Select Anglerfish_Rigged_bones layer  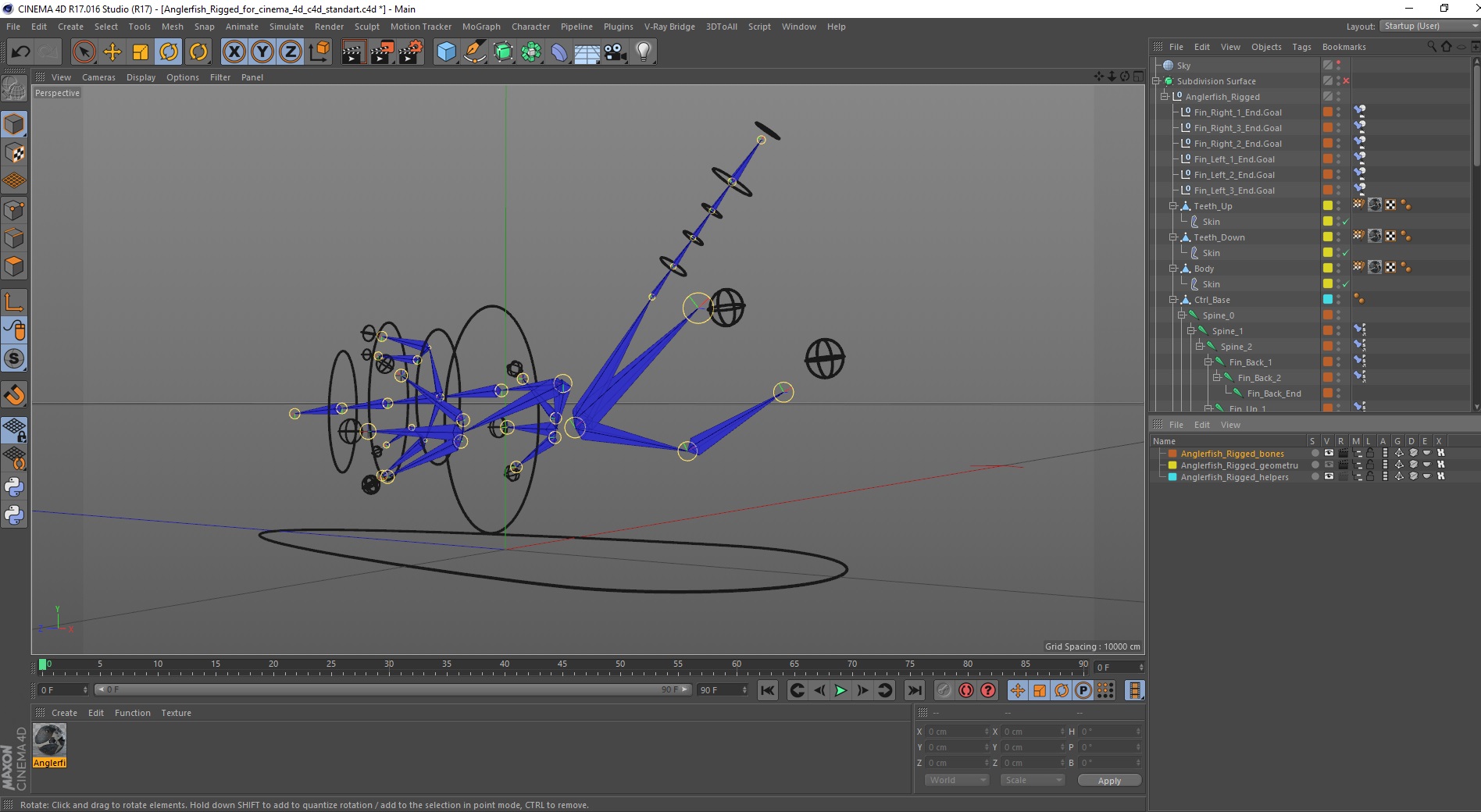coord(1232,454)
